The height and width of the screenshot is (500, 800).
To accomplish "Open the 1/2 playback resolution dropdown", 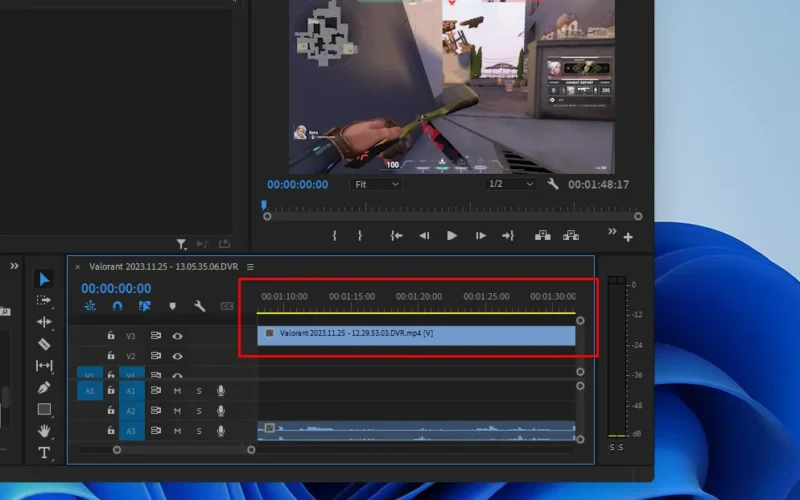I will [x=510, y=184].
